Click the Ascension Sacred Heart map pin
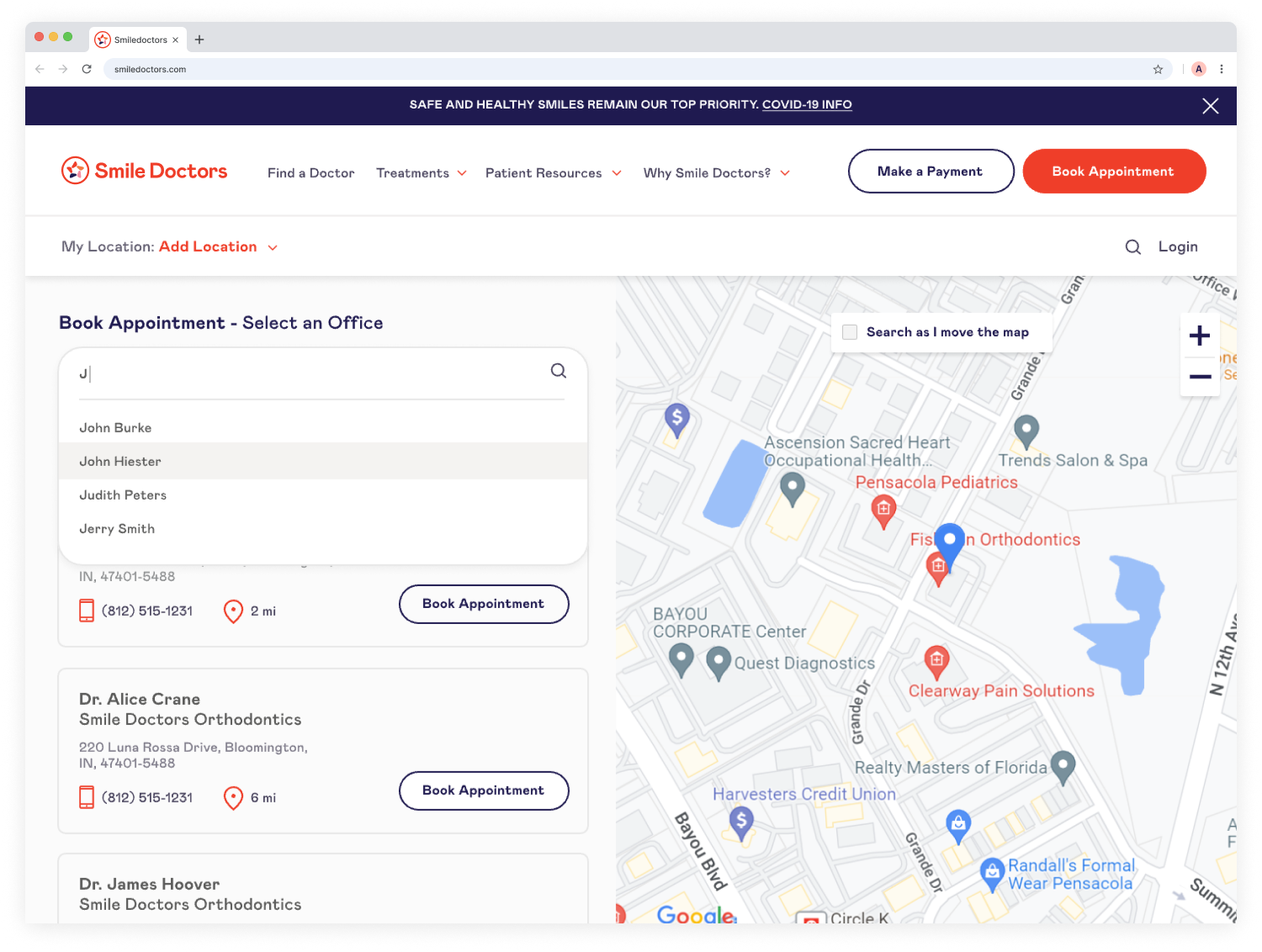This screenshot has width=1262, height=952. [x=793, y=489]
